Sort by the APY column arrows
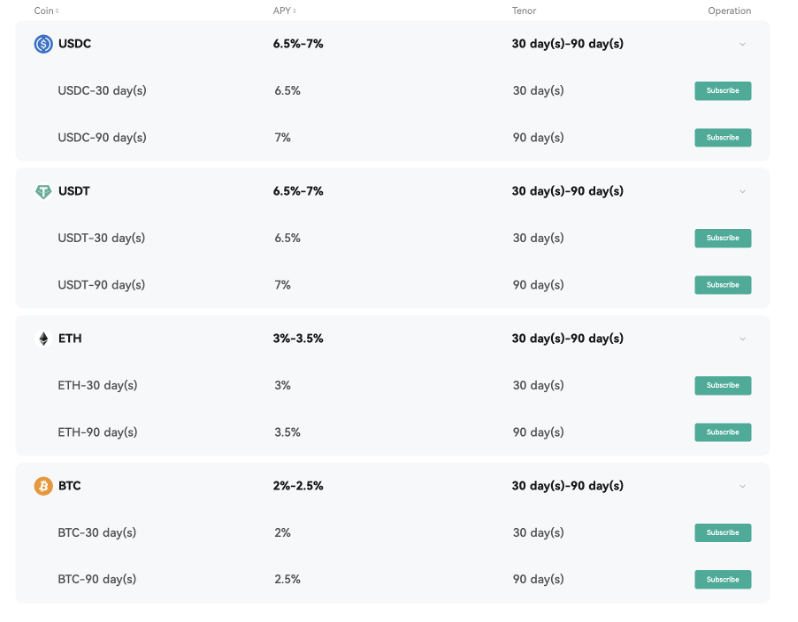 click(x=295, y=11)
